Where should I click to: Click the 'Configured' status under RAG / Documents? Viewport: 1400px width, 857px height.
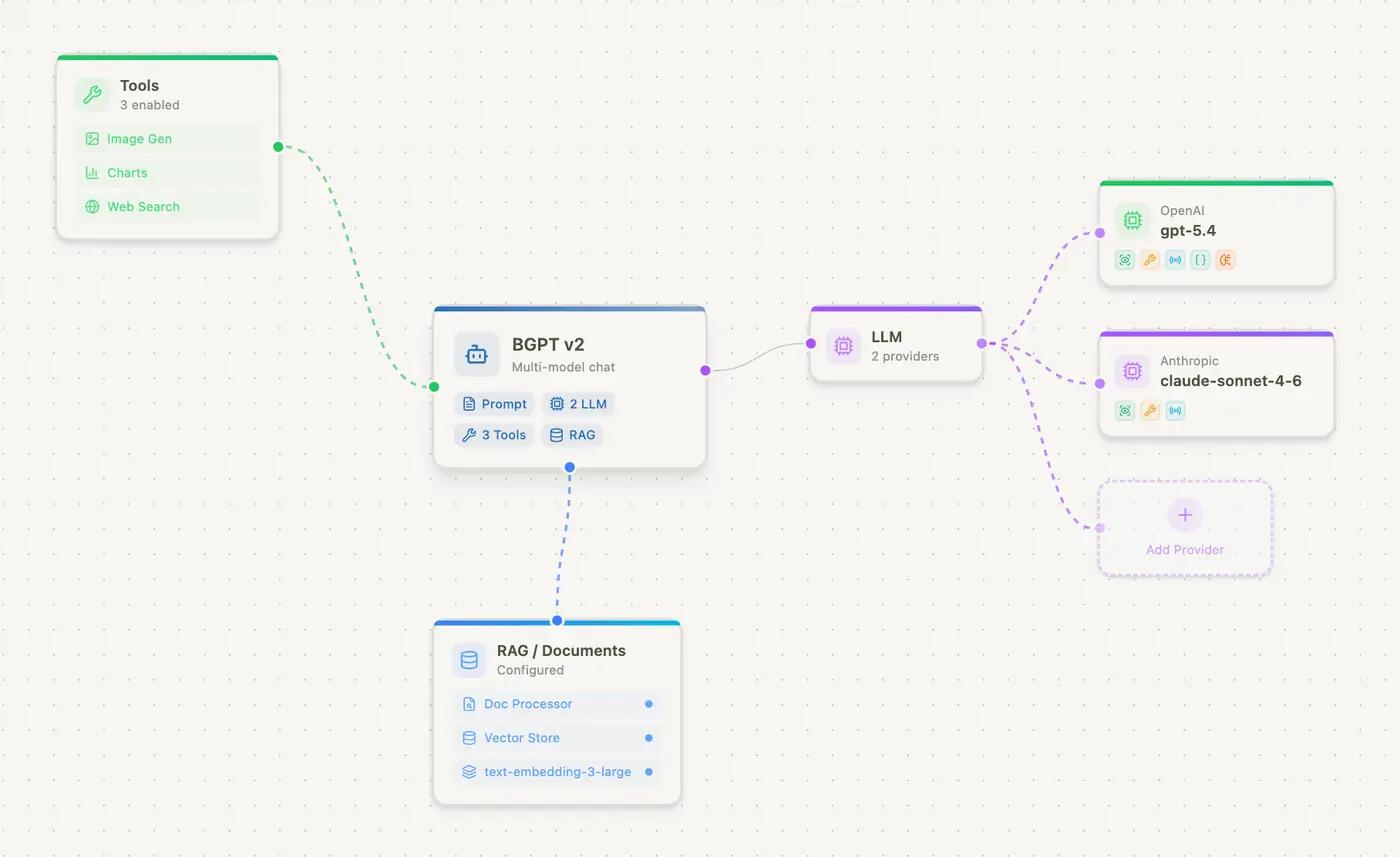pos(530,670)
